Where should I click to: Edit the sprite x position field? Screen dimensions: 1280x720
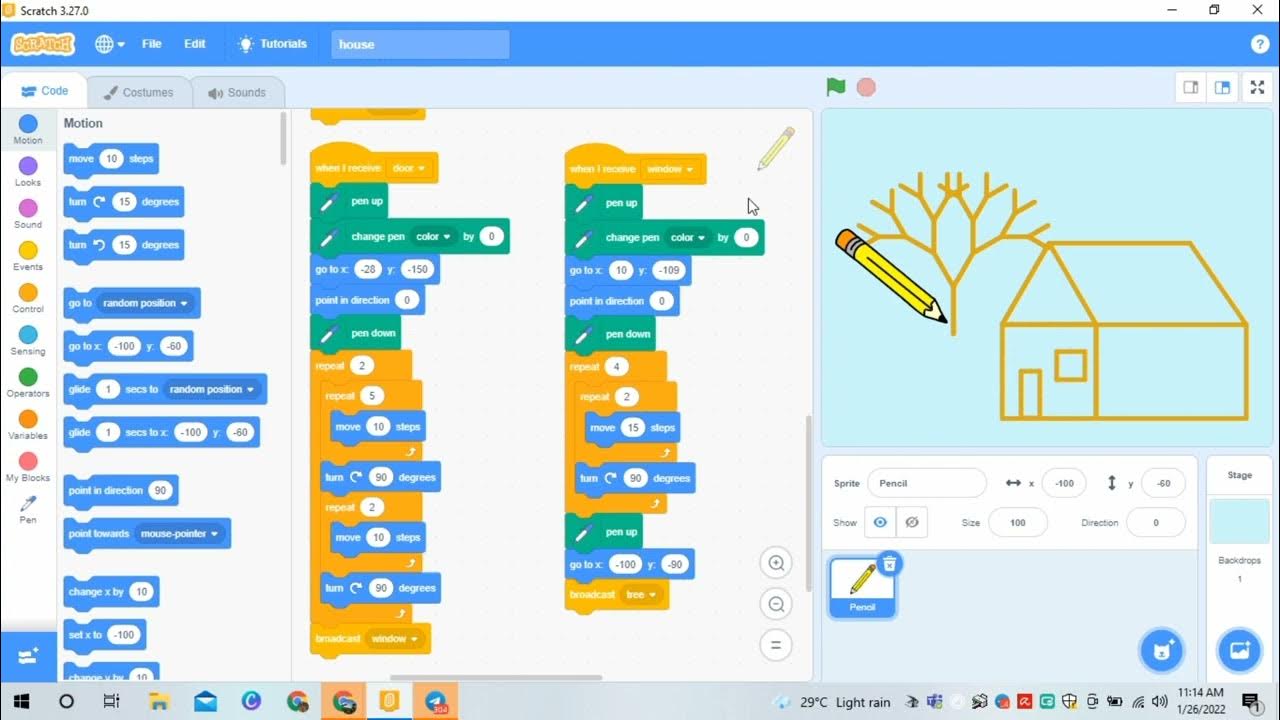click(1064, 483)
